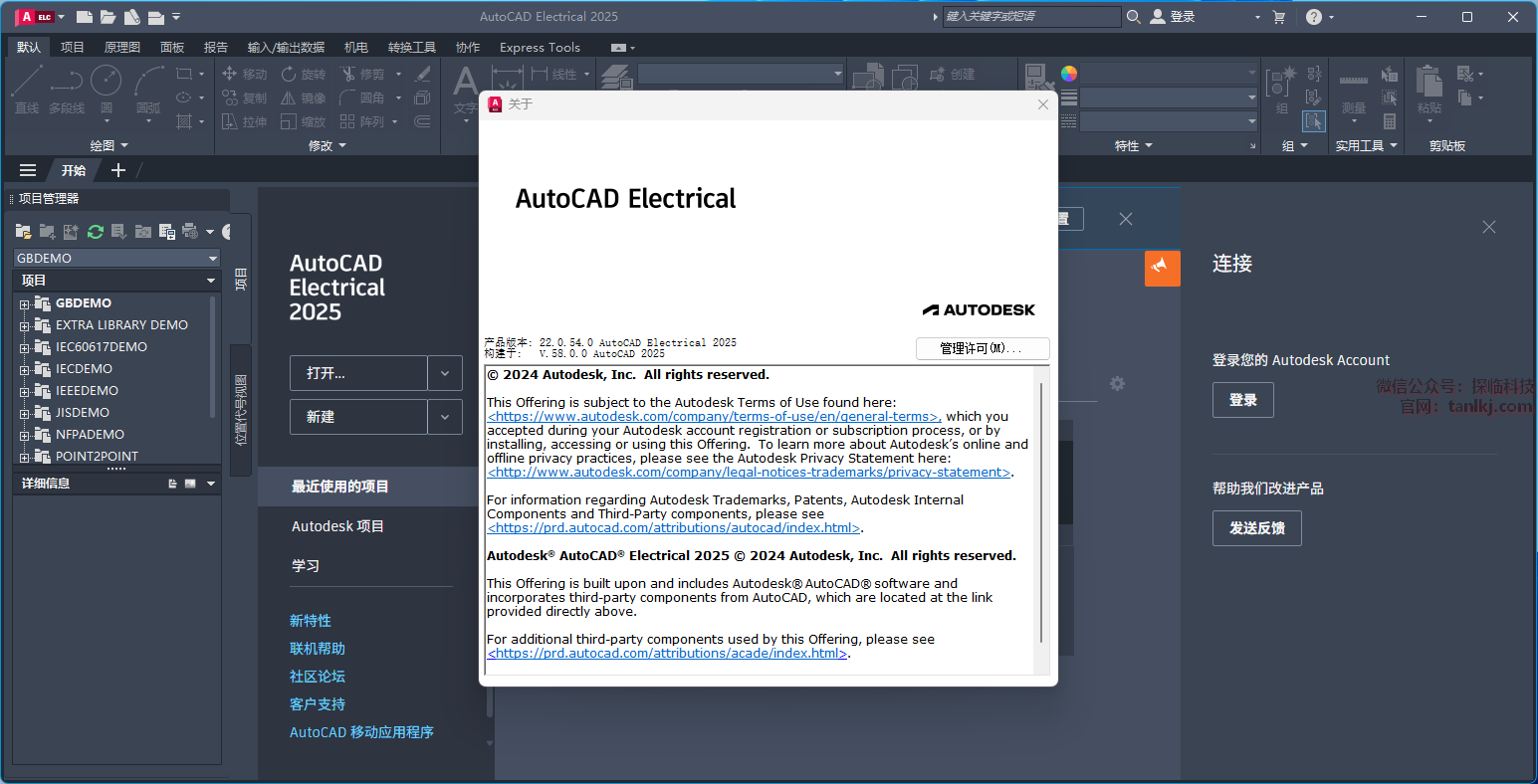Click the Publish/Plot printer icon in Project Manager
This screenshot has width=1538, height=784.
click(190, 232)
